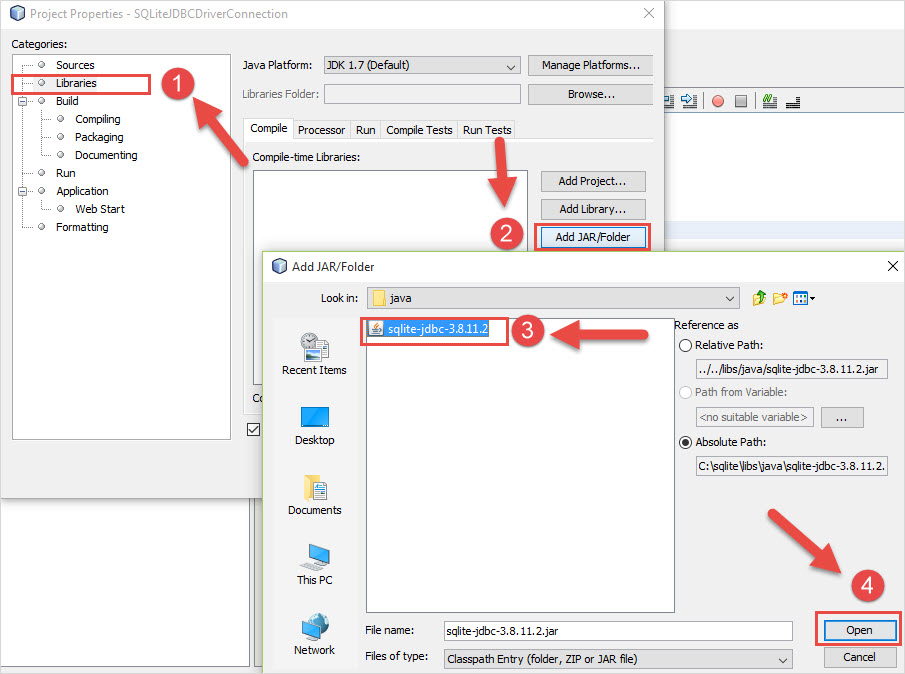The image size is (905, 674).
Task: Switch to the Compile tab
Action: (x=268, y=129)
